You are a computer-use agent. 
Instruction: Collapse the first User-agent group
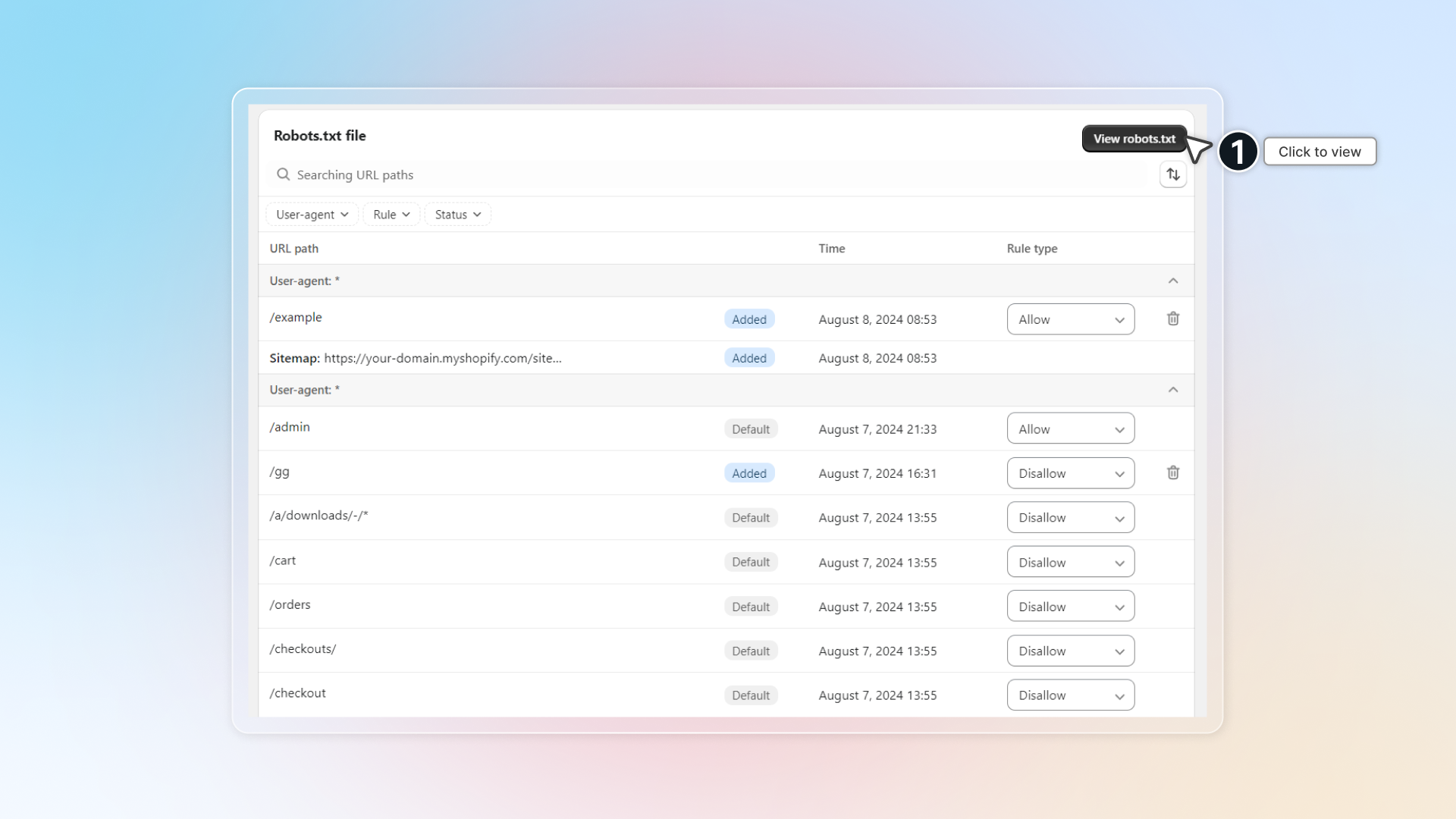pos(1172,281)
